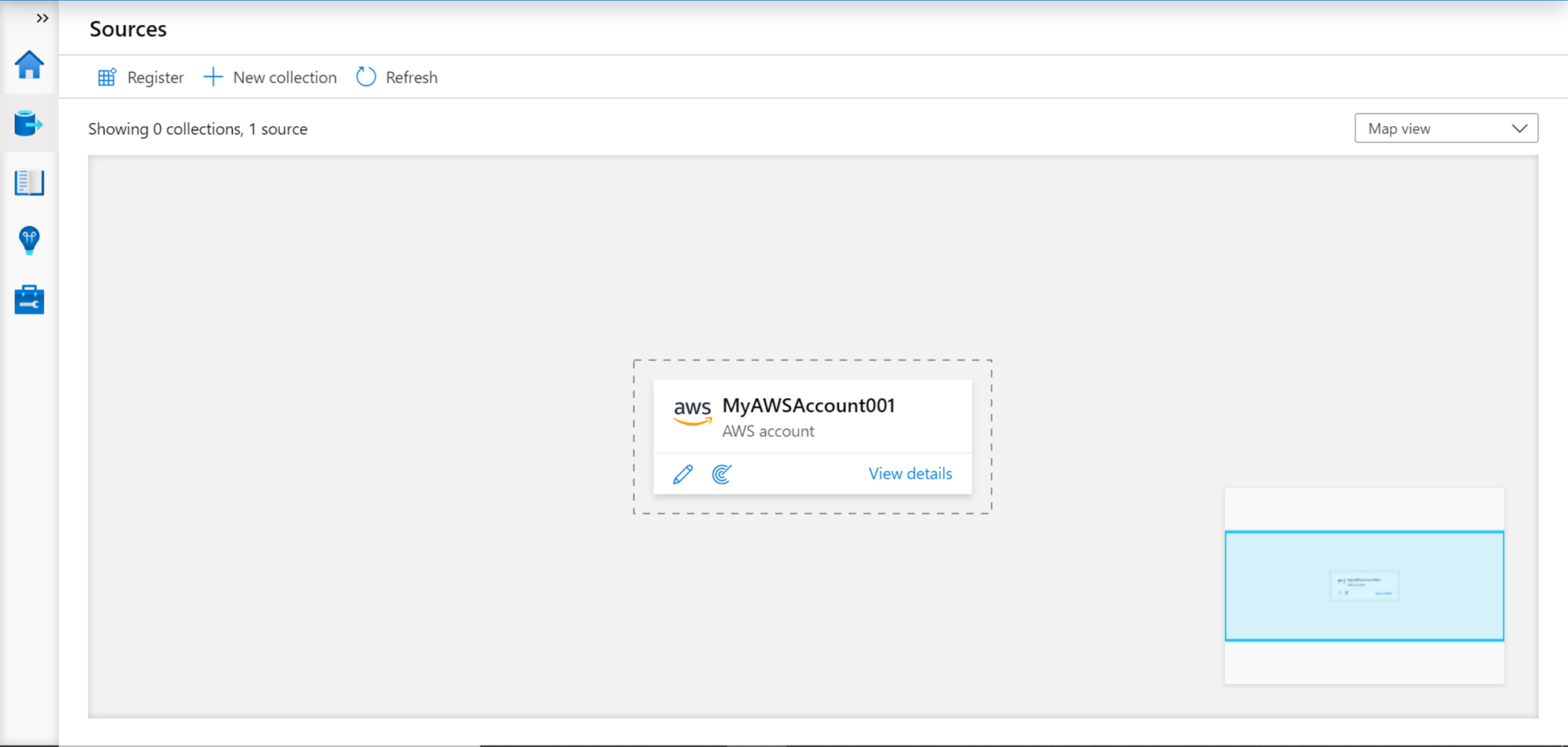This screenshot has width=1568, height=747.
Task: Expand the left navigation pane
Action: 42,18
